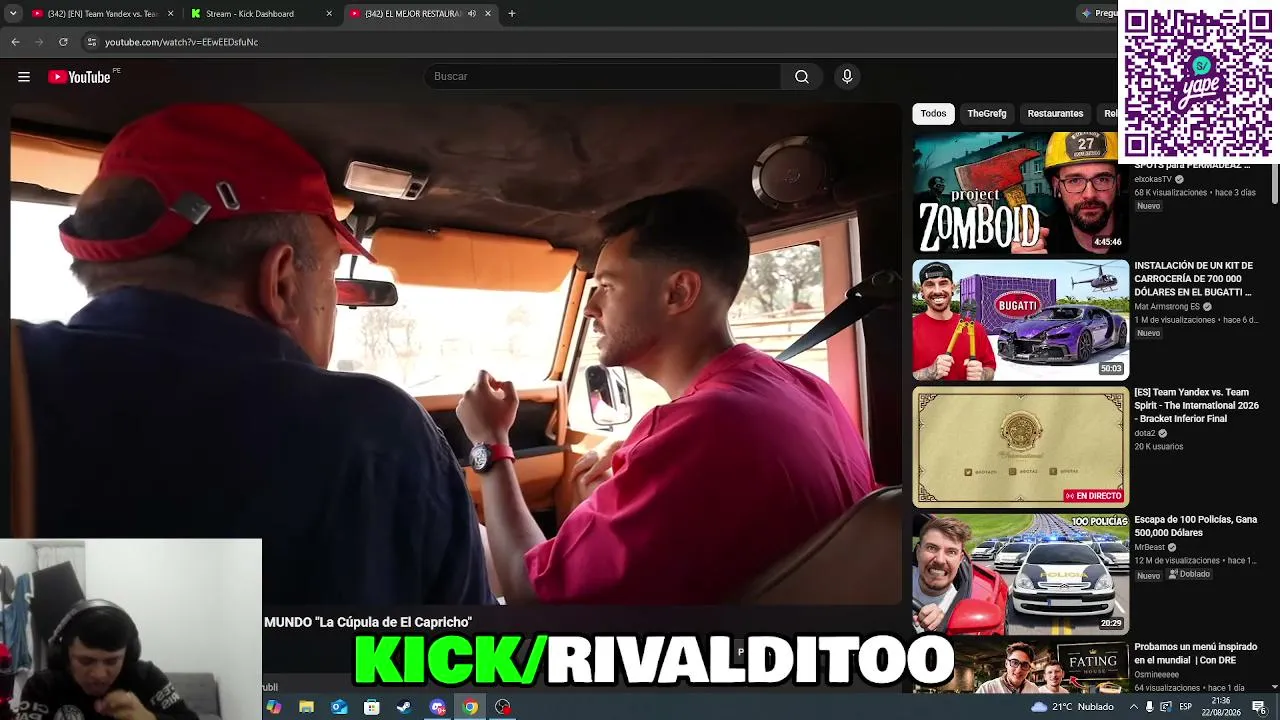Open 'Escapa de 100 Policías' video title

(x=1196, y=526)
